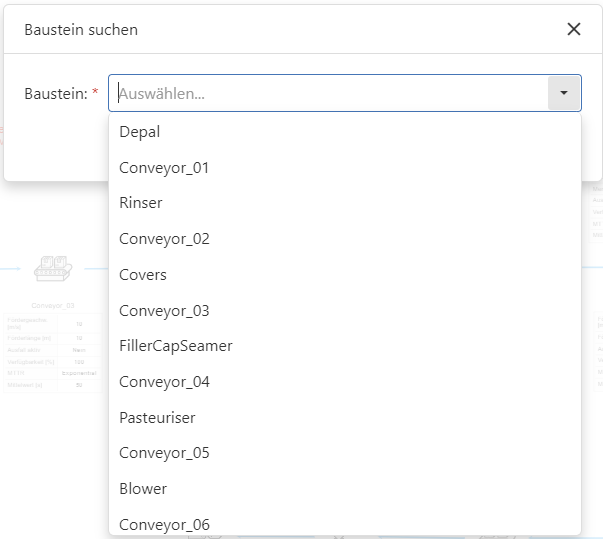The height and width of the screenshot is (539, 603).
Task: Click the Conveyor_03 caption under the diagram icon
Action: coord(53,304)
